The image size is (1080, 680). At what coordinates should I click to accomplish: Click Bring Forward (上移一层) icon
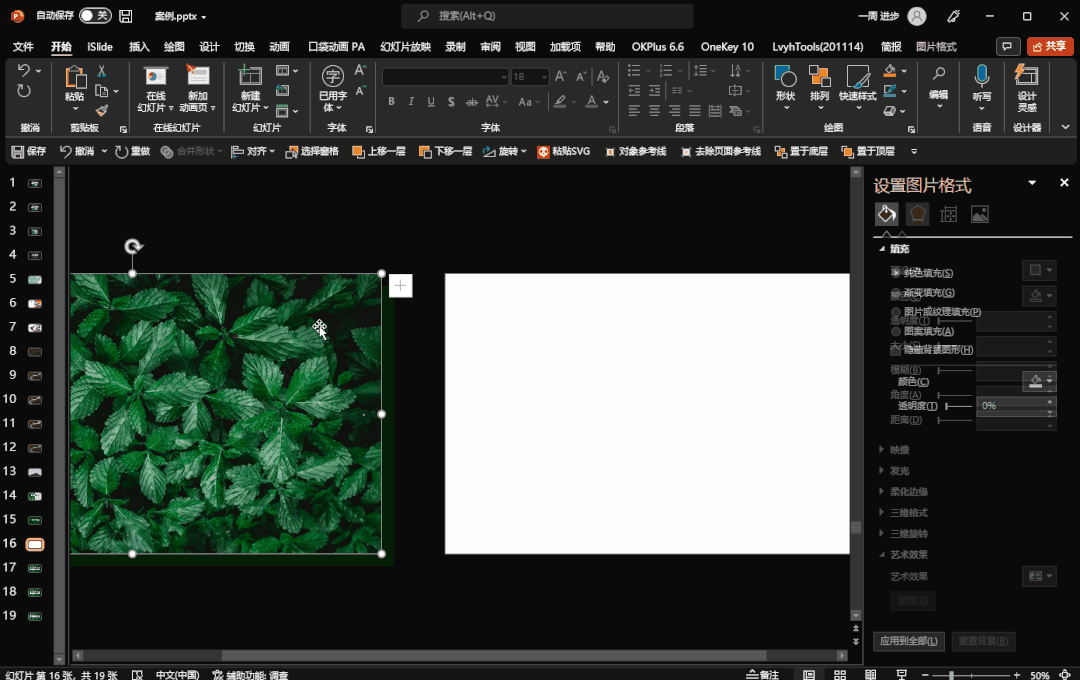(358, 152)
